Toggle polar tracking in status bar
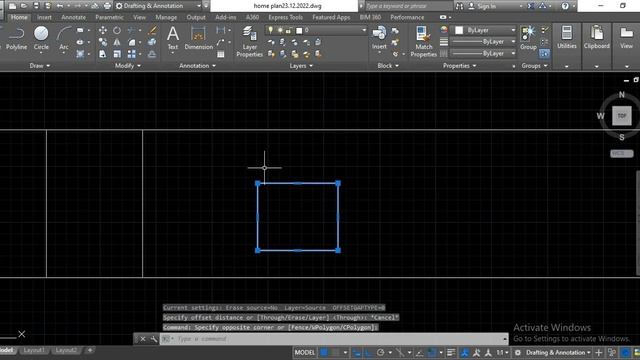 coord(380,352)
